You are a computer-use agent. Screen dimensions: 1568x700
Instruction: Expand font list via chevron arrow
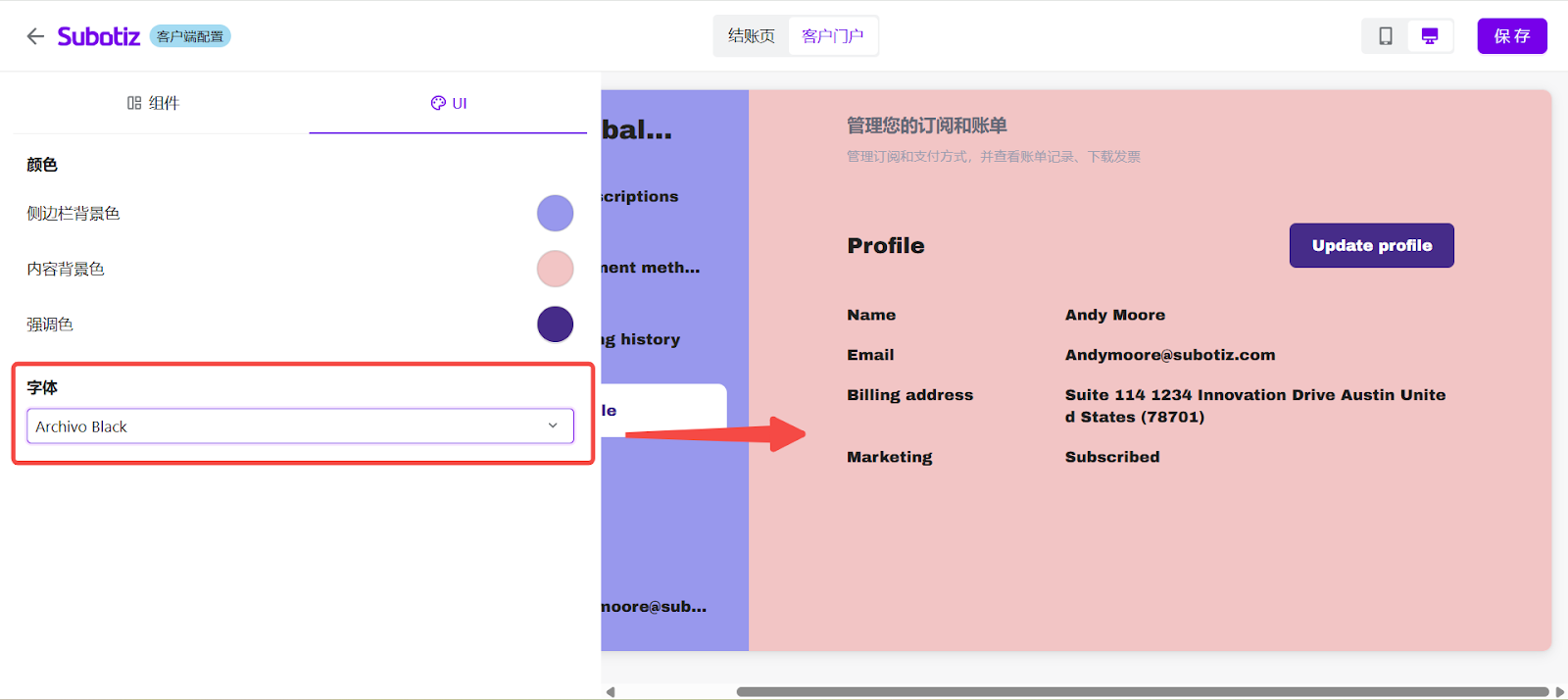pos(553,426)
